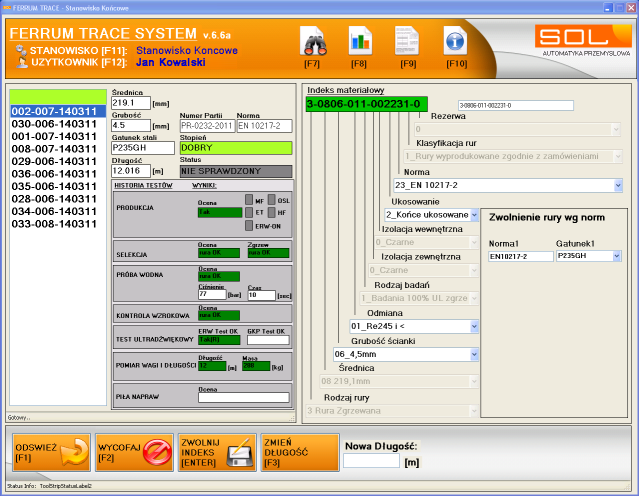Click the green DOBRY grade indicator
Image resolution: width=639 pixels, height=496 pixels.
point(236,148)
